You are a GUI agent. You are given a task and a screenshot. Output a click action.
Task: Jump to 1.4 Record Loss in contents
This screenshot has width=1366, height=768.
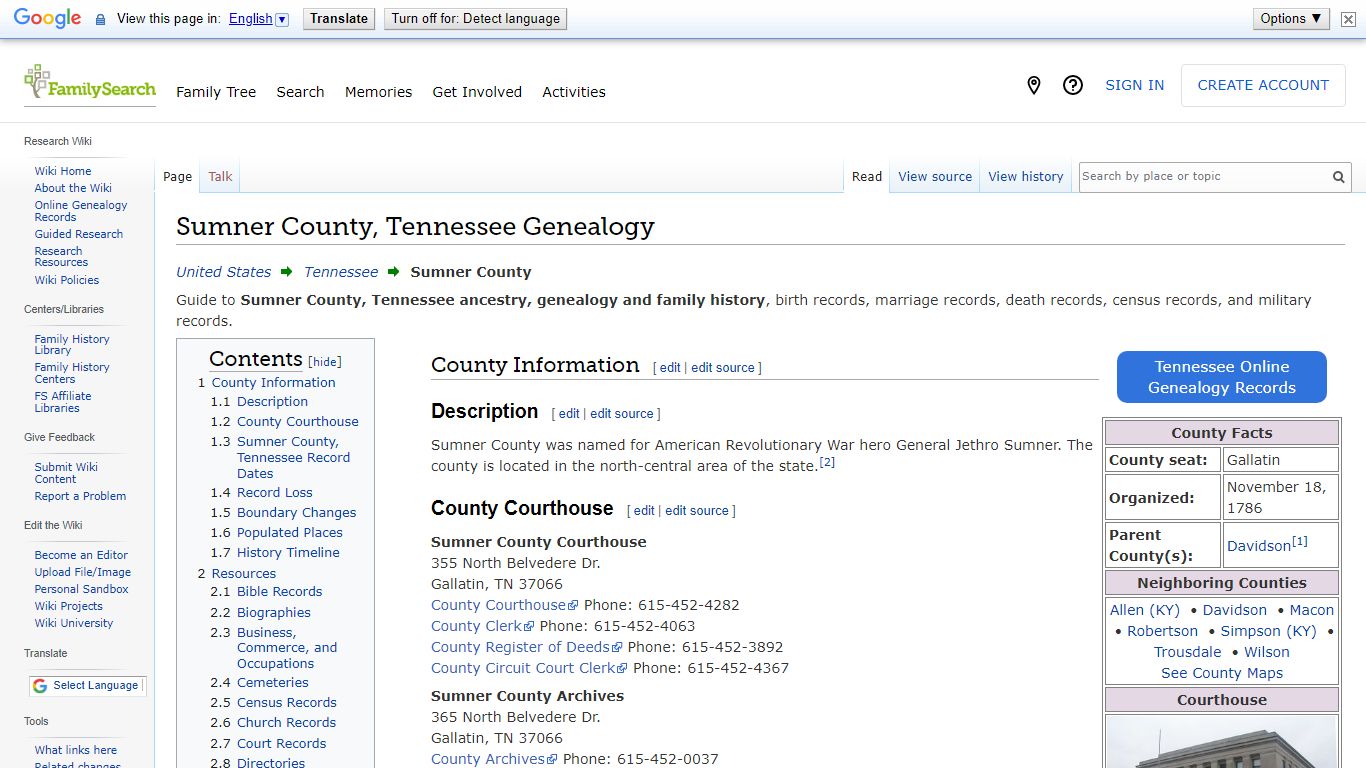coord(261,493)
